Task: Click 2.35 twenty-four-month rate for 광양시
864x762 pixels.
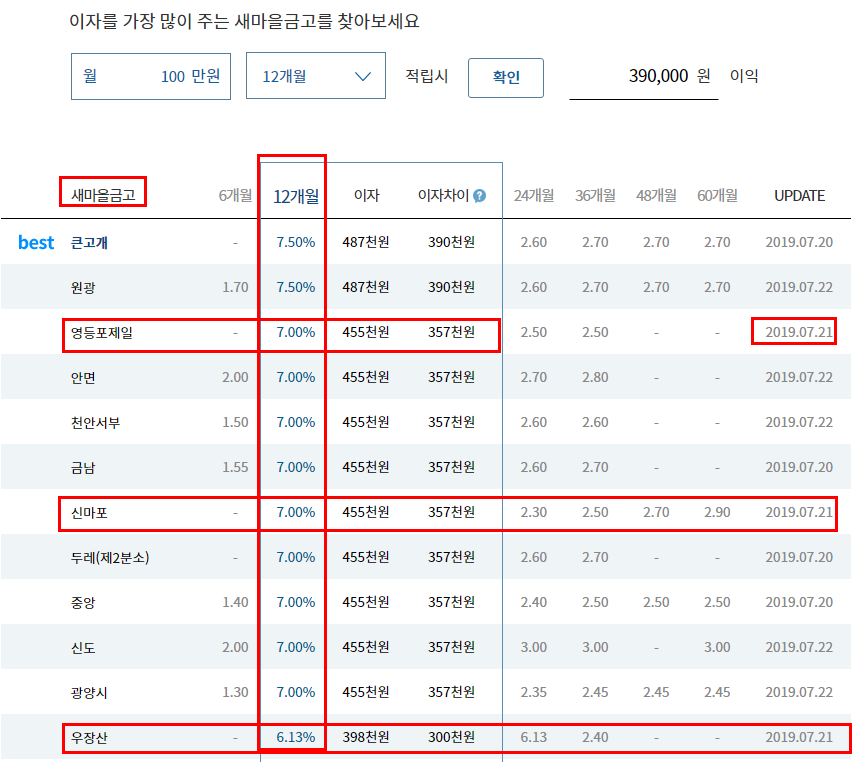Action: pos(534,692)
